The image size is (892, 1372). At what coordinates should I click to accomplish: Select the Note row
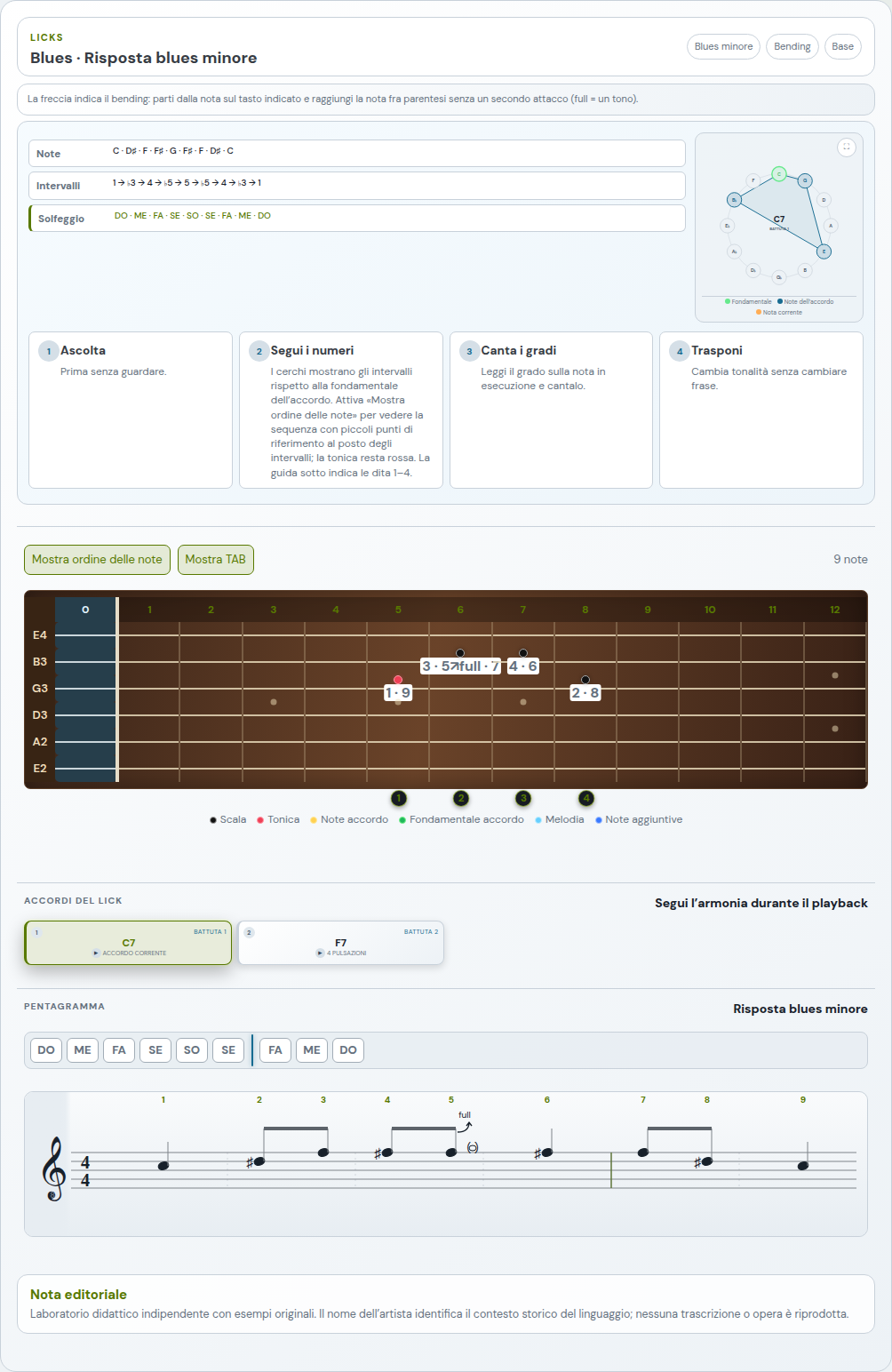coord(357,153)
